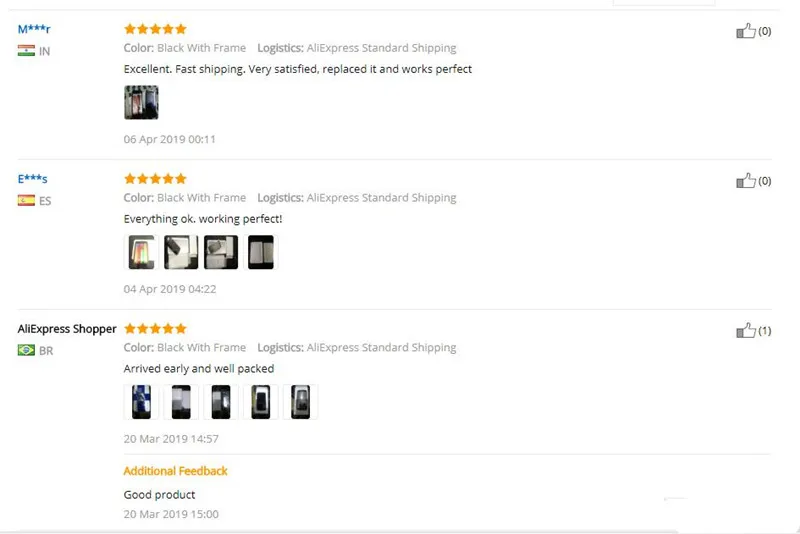The height and width of the screenshot is (534, 800).
Task: Click the AliExpress Shopper reviewer name
Action: point(67,329)
